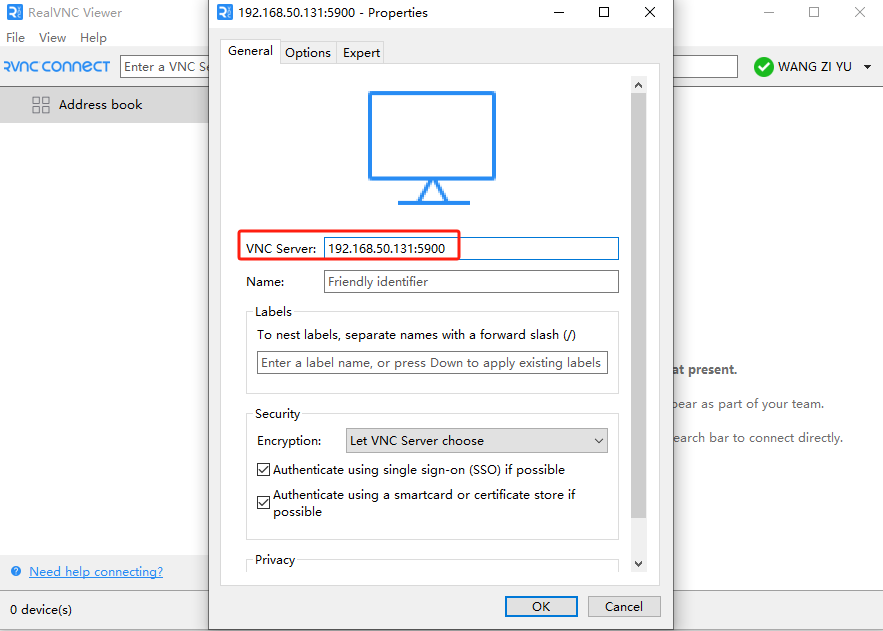Open the File menu

(15, 38)
